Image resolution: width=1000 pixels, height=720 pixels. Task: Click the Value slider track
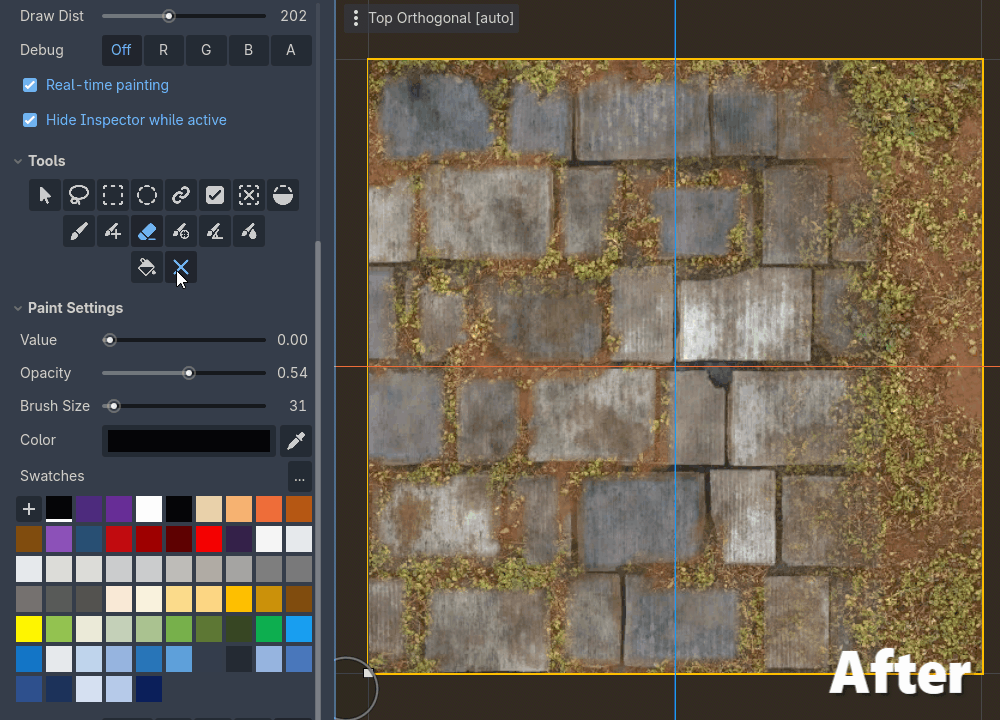[x=184, y=340]
